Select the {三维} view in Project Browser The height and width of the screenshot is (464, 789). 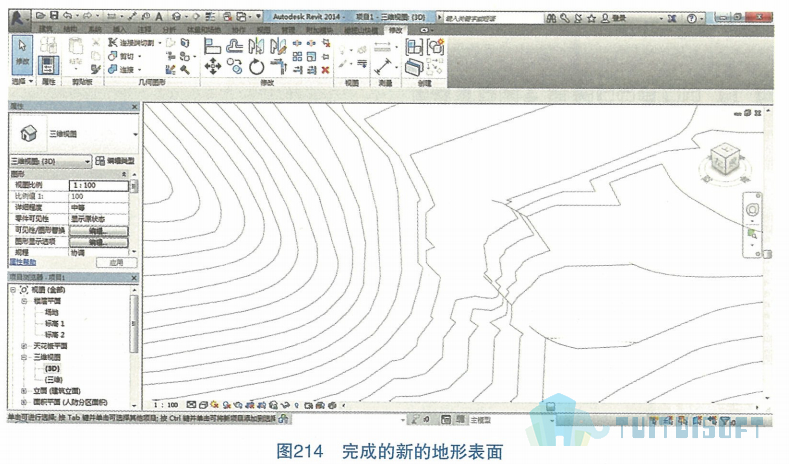tap(53, 379)
